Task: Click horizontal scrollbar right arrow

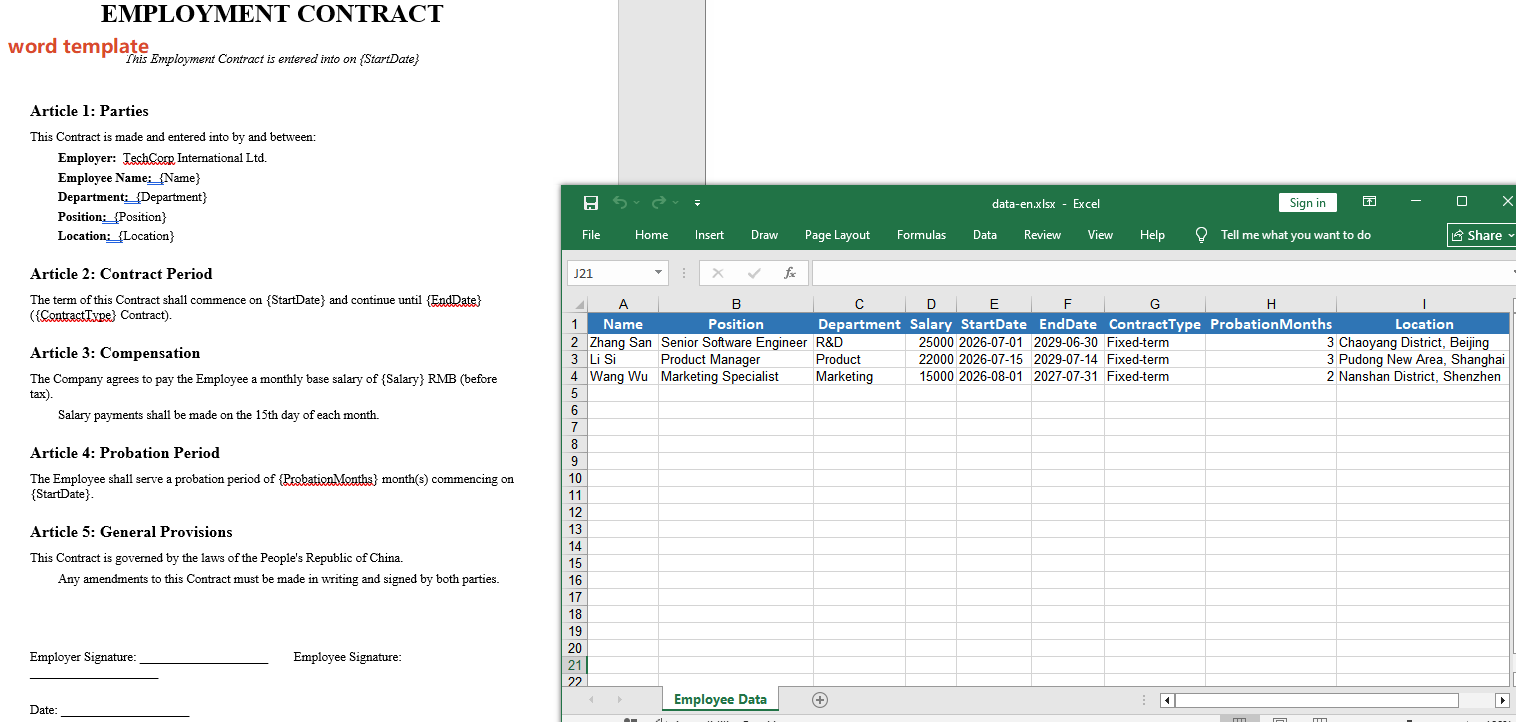Action: (x=1501, y=700)
